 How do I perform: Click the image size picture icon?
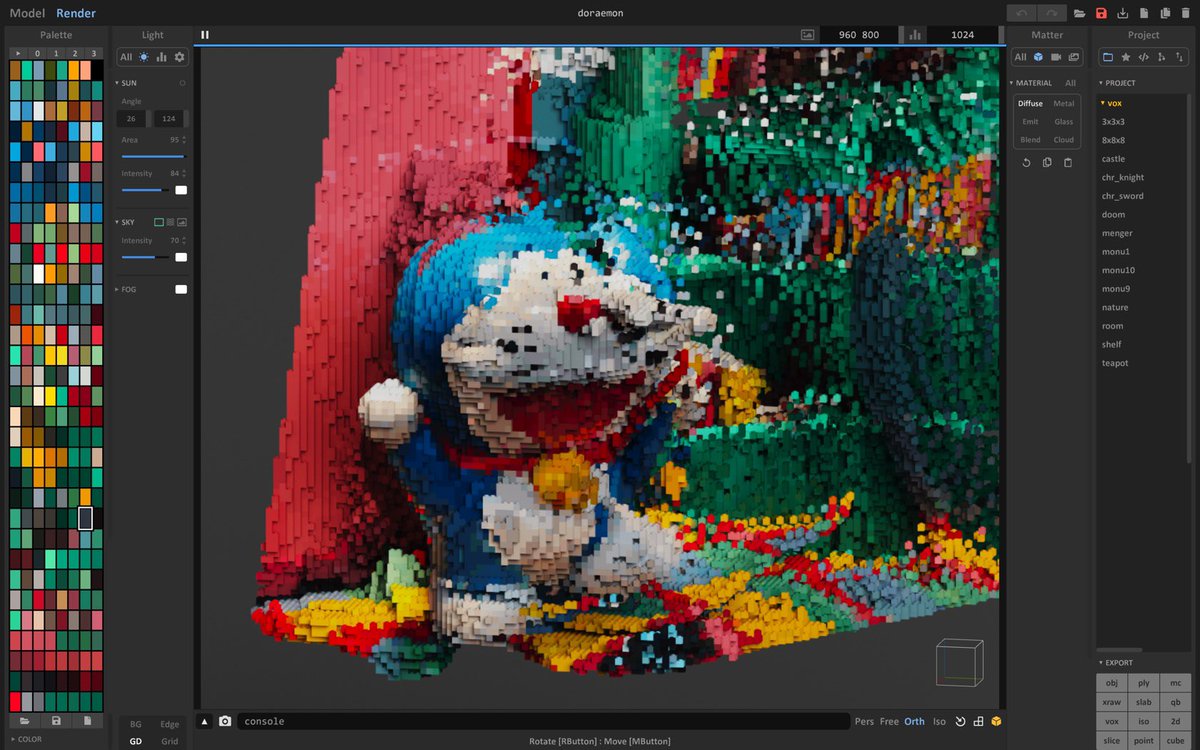pyautogui.click(x=807, y=35)
